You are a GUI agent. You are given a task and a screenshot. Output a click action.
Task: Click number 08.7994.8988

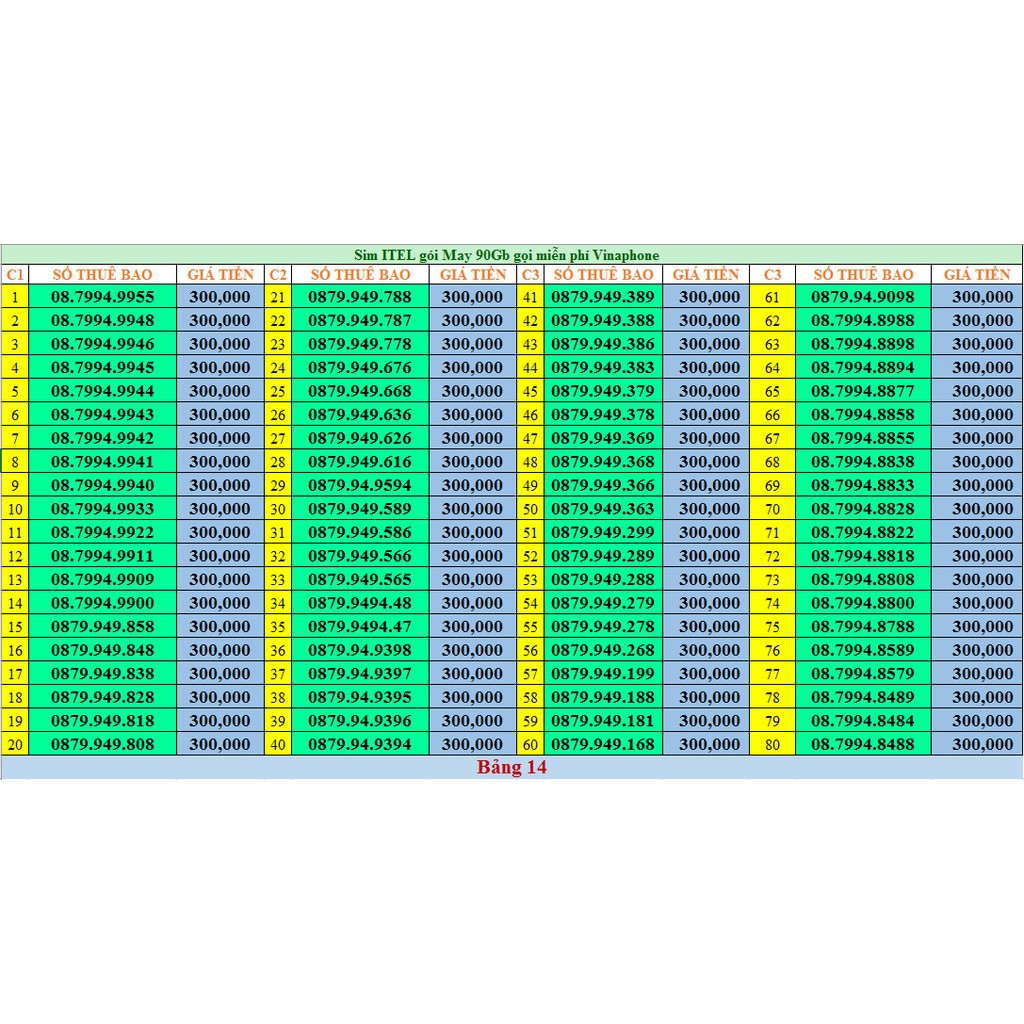863,320
